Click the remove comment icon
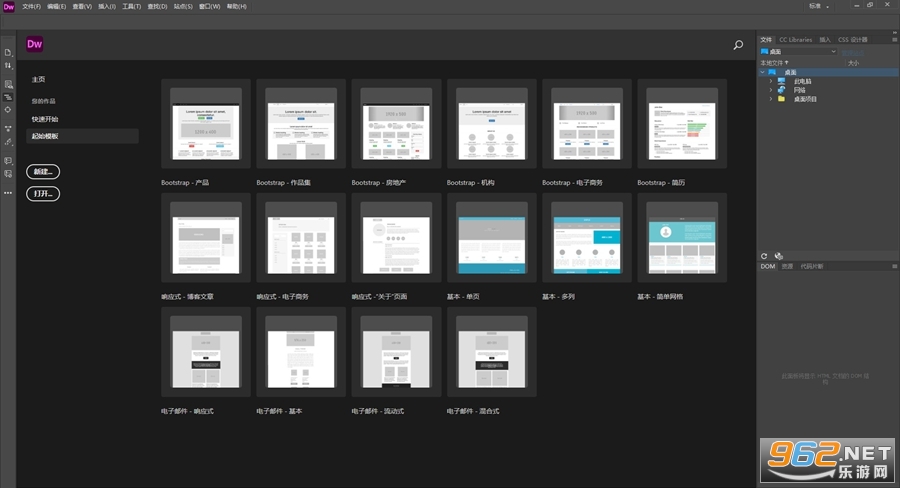 (8, 173)
